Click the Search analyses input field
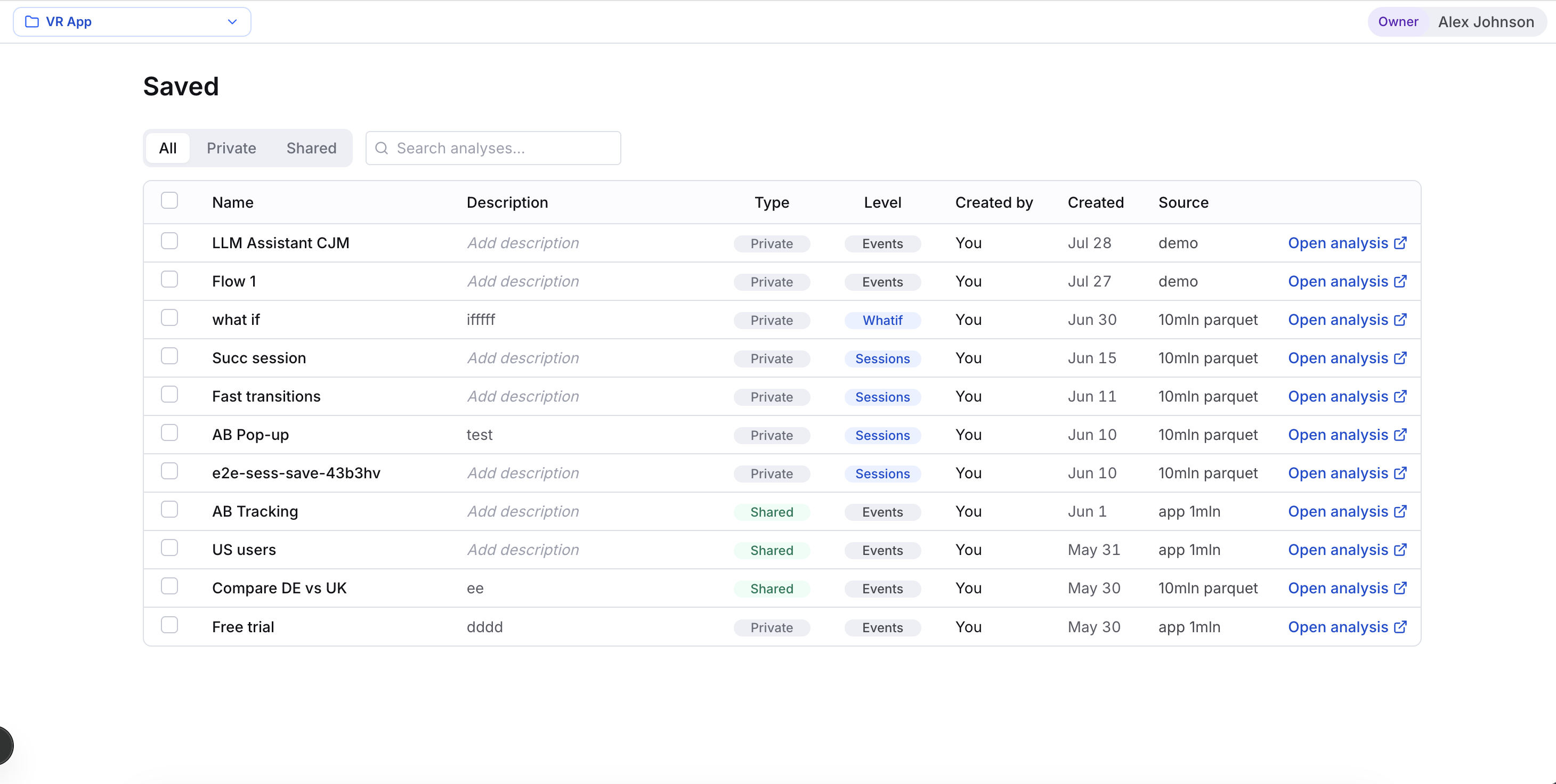Viewport: 1556px width, 784px height. [493, 148]
